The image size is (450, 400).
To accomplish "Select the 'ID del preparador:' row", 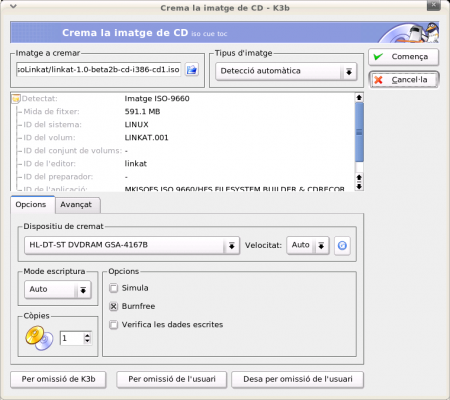I will (x=183, y=177).
